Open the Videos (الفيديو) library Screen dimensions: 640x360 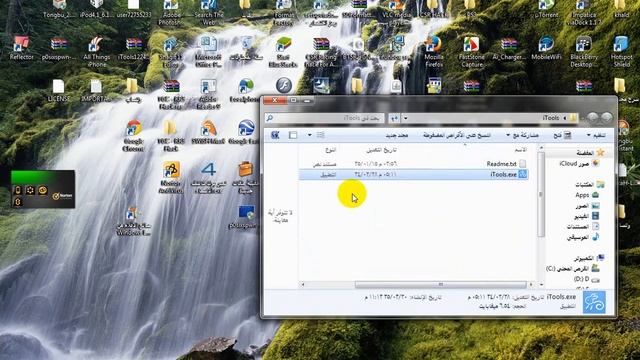587,216
